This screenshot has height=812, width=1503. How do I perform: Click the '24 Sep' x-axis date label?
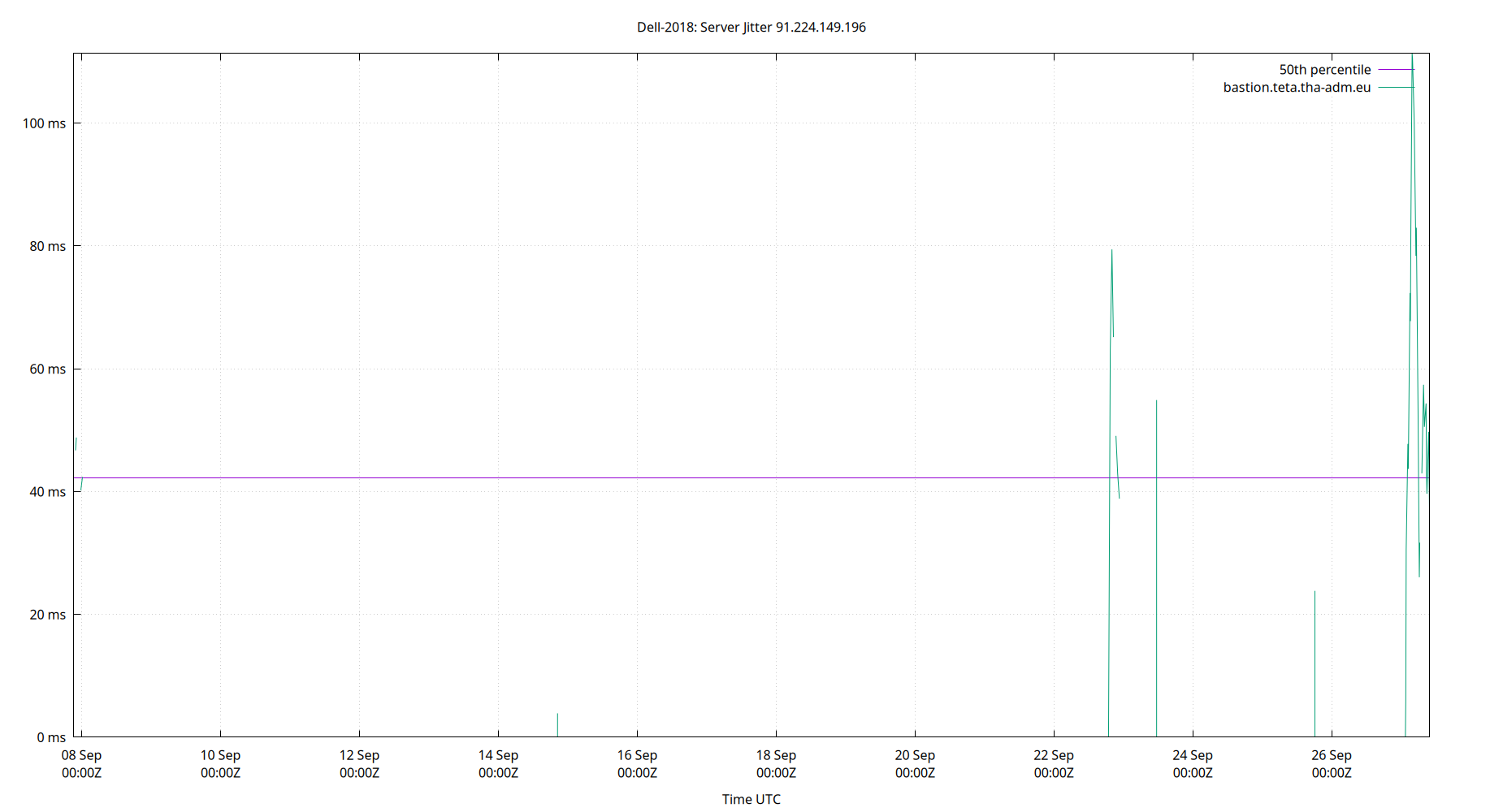click(x=1193, y=755)
